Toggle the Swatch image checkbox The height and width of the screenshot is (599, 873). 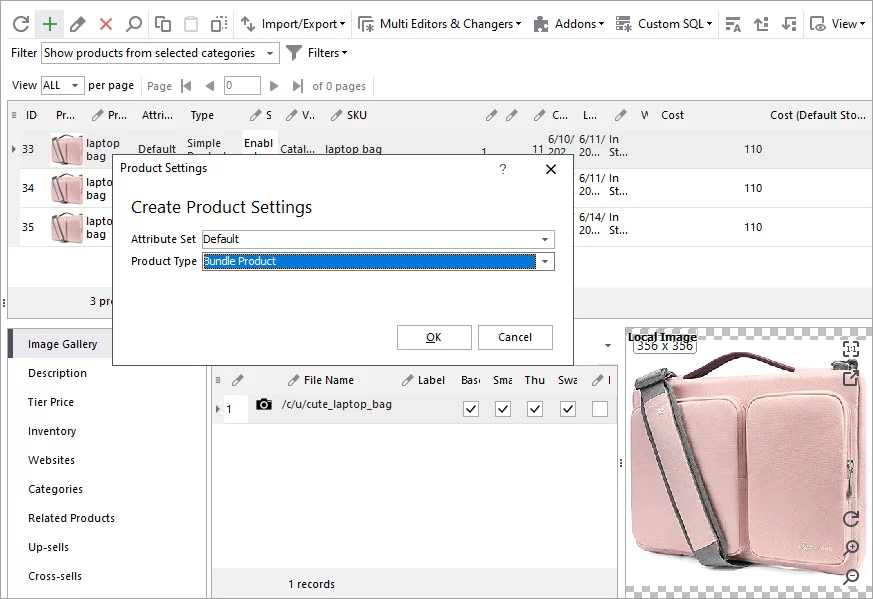567,409
